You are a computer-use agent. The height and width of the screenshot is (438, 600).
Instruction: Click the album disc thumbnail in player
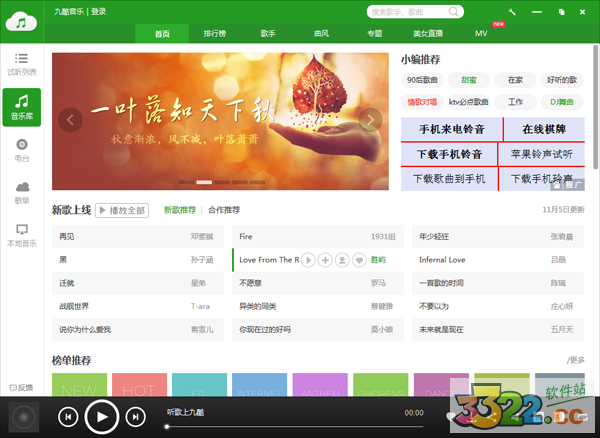pos(24,417)
